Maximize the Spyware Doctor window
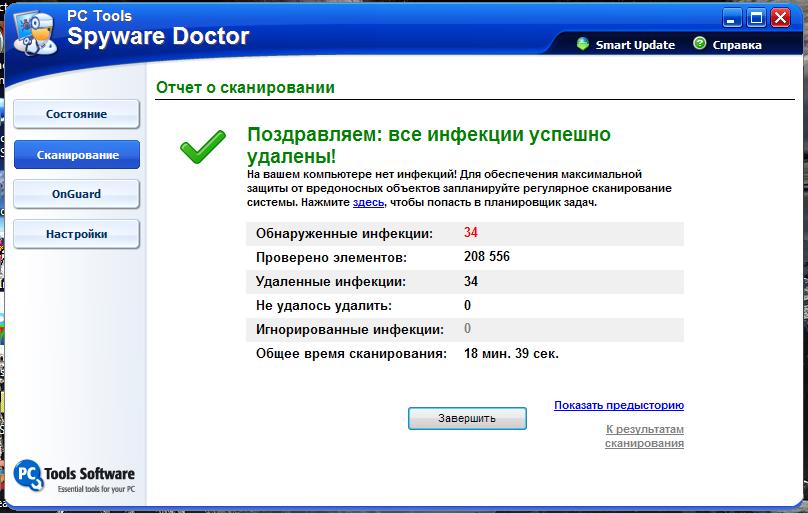Screen dimensions: 808x513 pos(756,19)
